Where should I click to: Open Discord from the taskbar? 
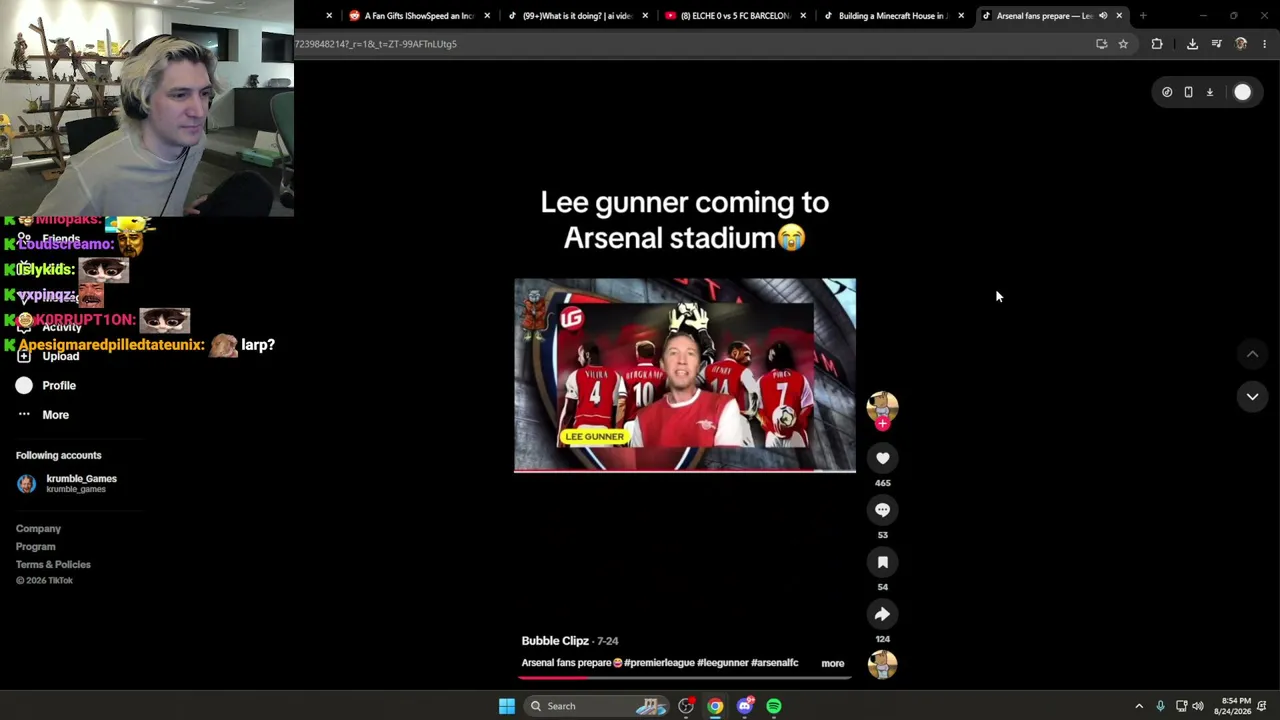click(x=744, y=706)
